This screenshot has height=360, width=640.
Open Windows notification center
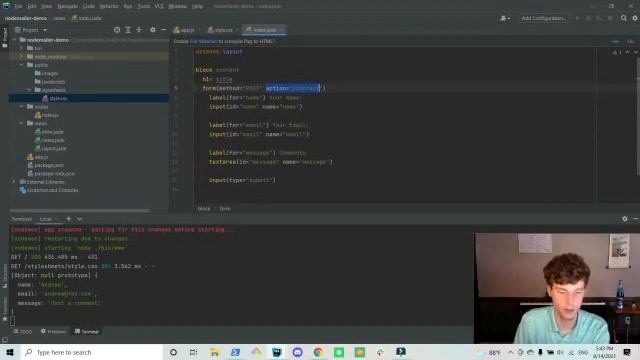click(x=627, y=352)
